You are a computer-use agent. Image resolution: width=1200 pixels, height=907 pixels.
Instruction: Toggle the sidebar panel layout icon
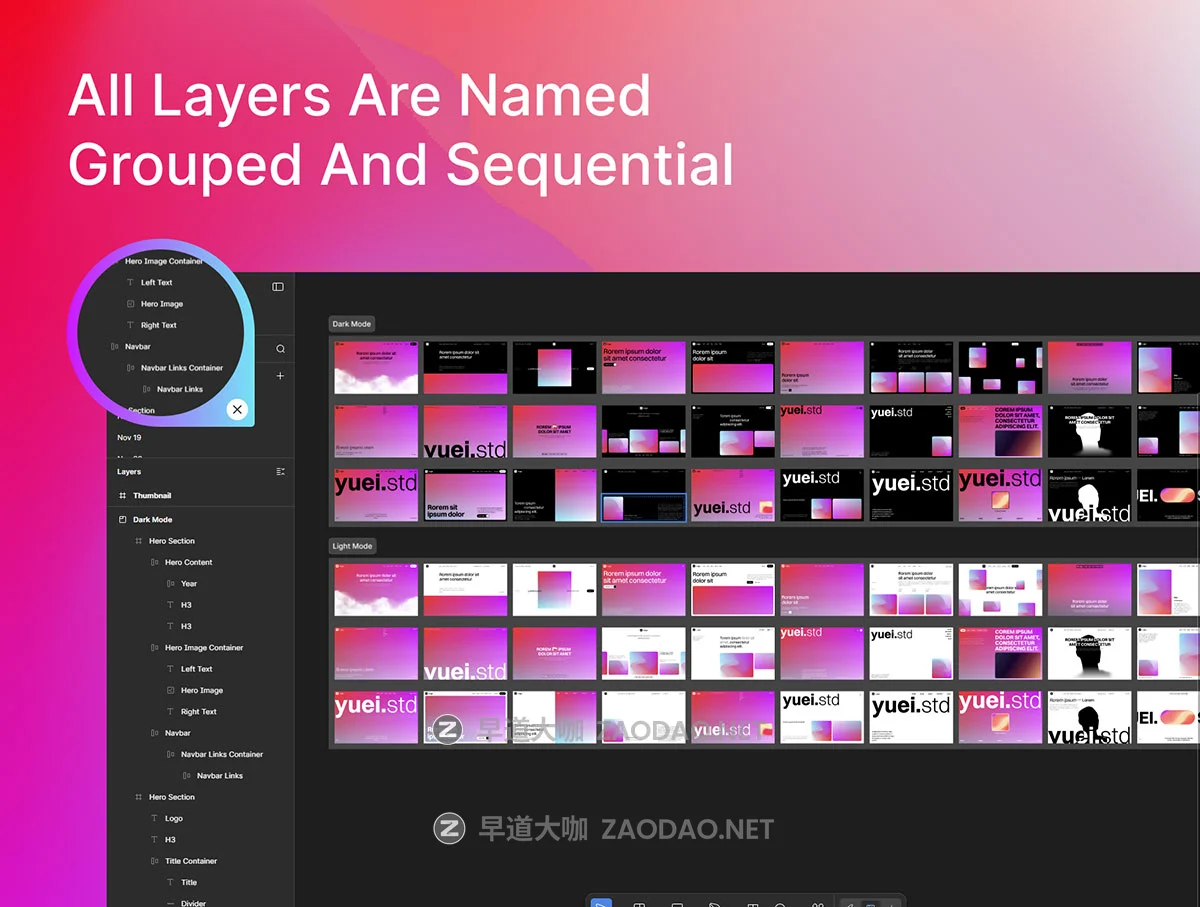[x=278, y=287]
